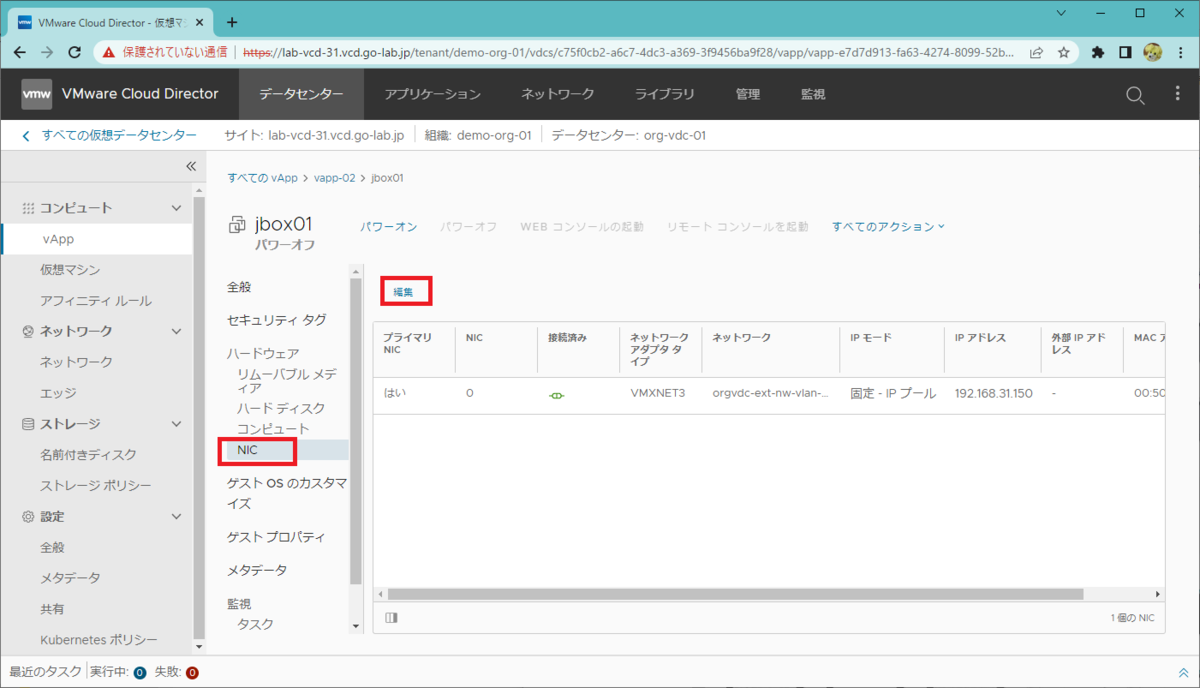1200x688 pixels.
Task: Open the Cloud Director header kebab menu
Action: pos(1177,94)
